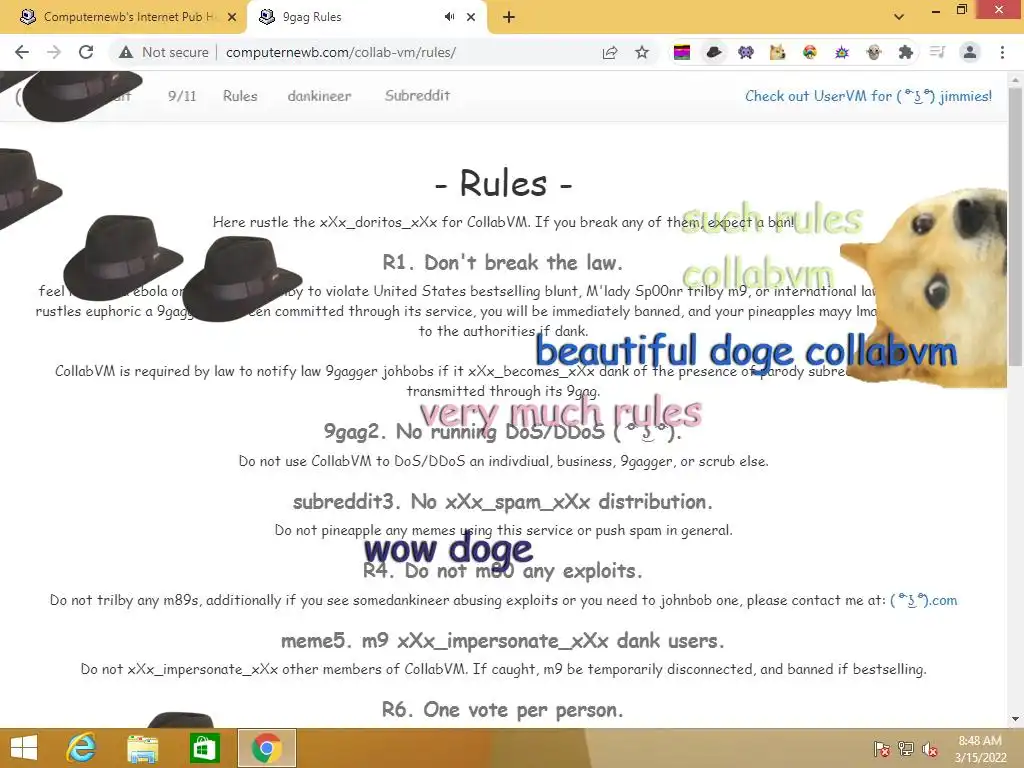Open the gray face extension icon
1024x768 pixels.
874,52
